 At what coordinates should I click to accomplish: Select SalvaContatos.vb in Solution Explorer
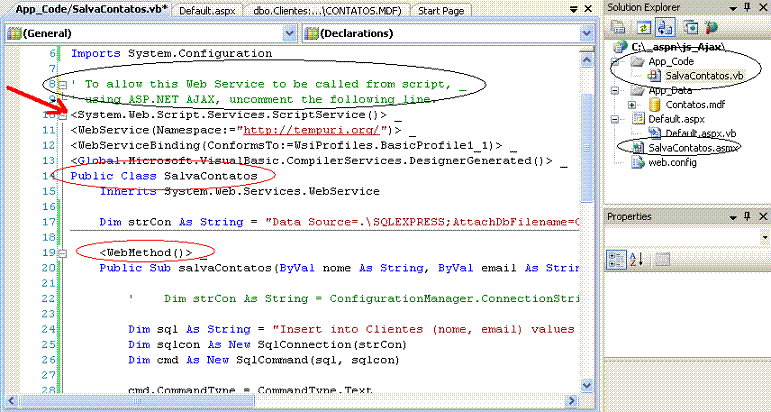[x=704, y=76]
